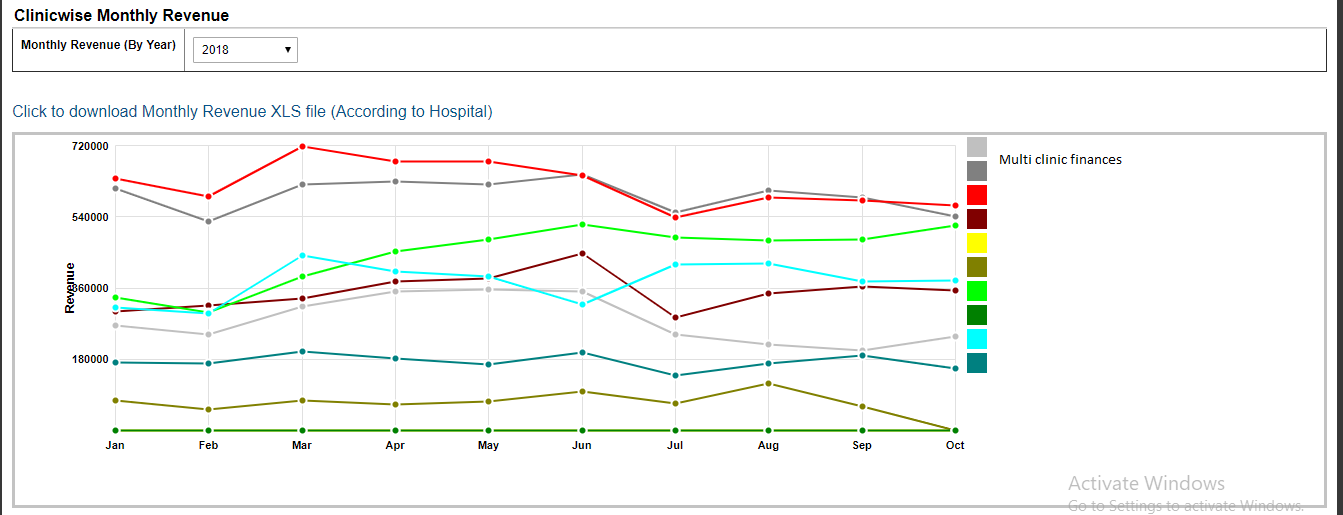Viewport: 1343px width, 515px height.
Task: Click the light gray legend swatch
Action: (x=977, y=147)
